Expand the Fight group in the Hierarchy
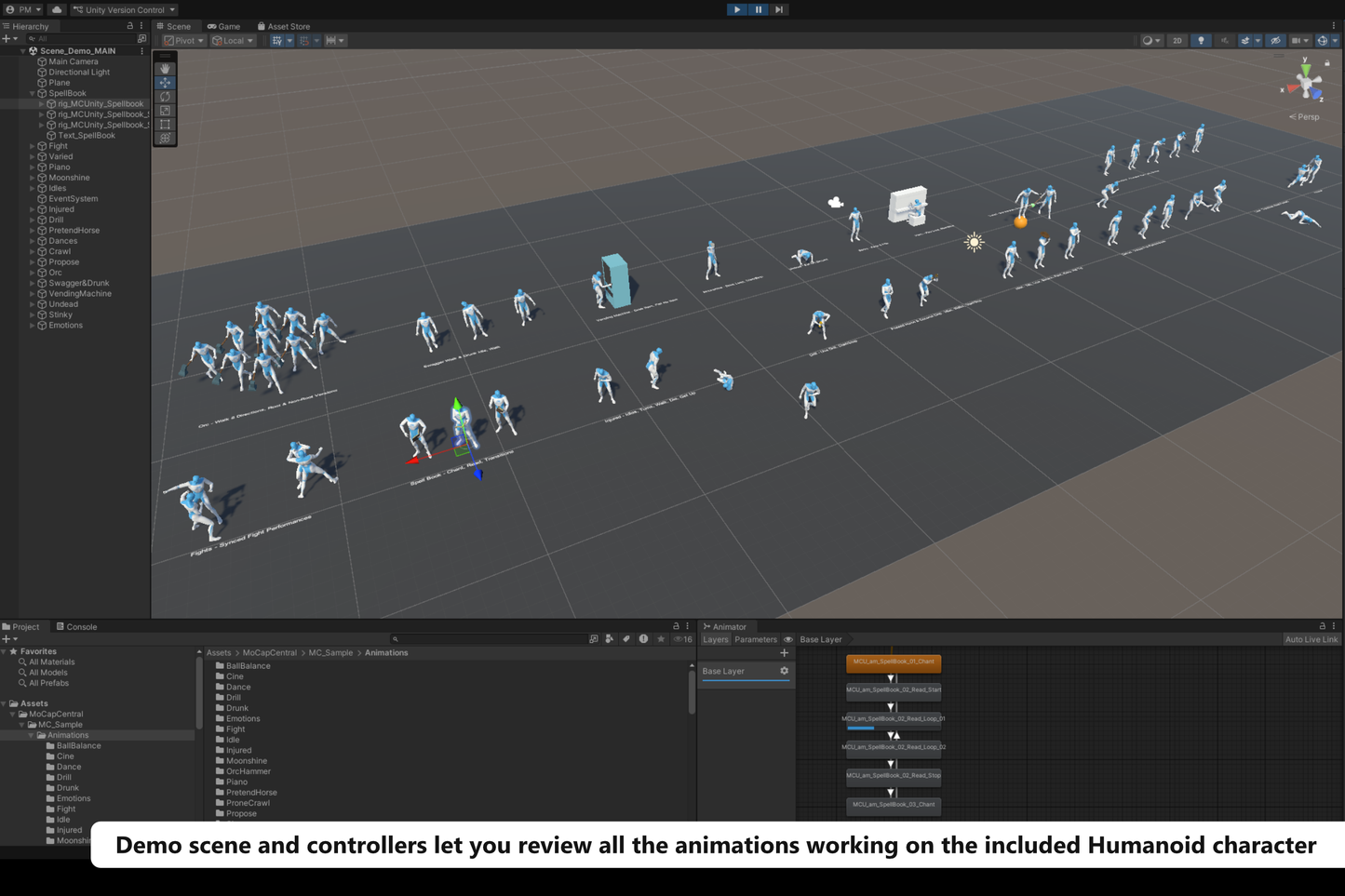Viewport: 1345px width, 896px height. [32, 145]
